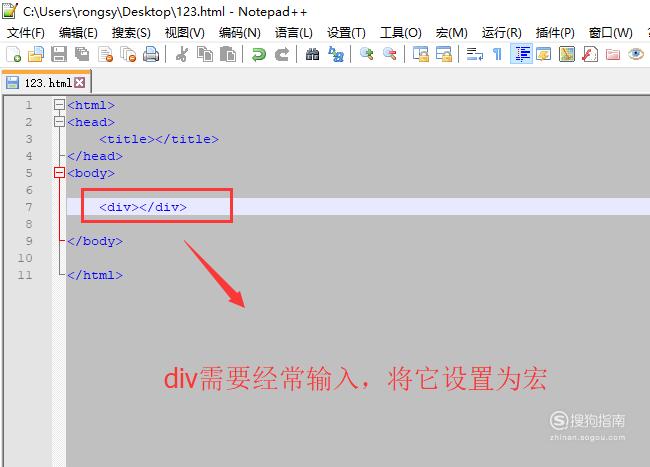Click the </head> closing tag
The image size is (650, 467).
[95, 156]
